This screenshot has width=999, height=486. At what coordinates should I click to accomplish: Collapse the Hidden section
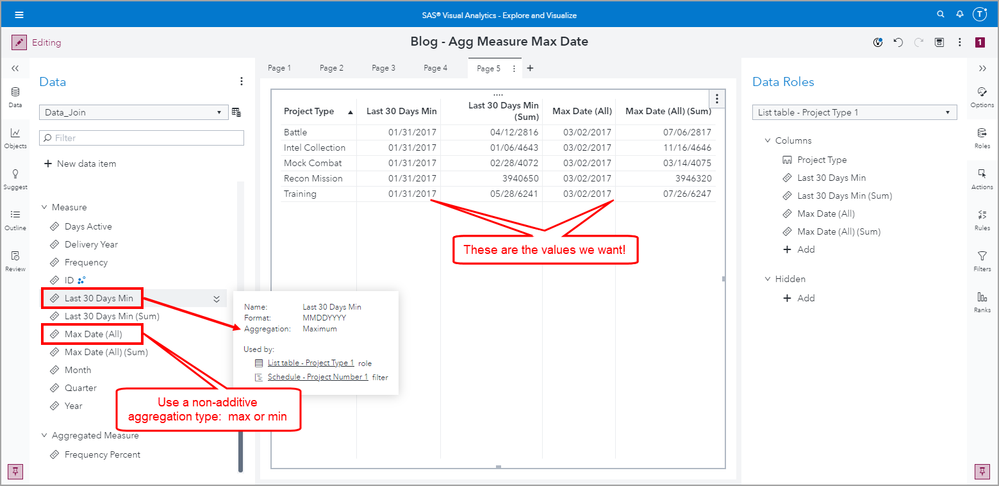coord(768,279)
